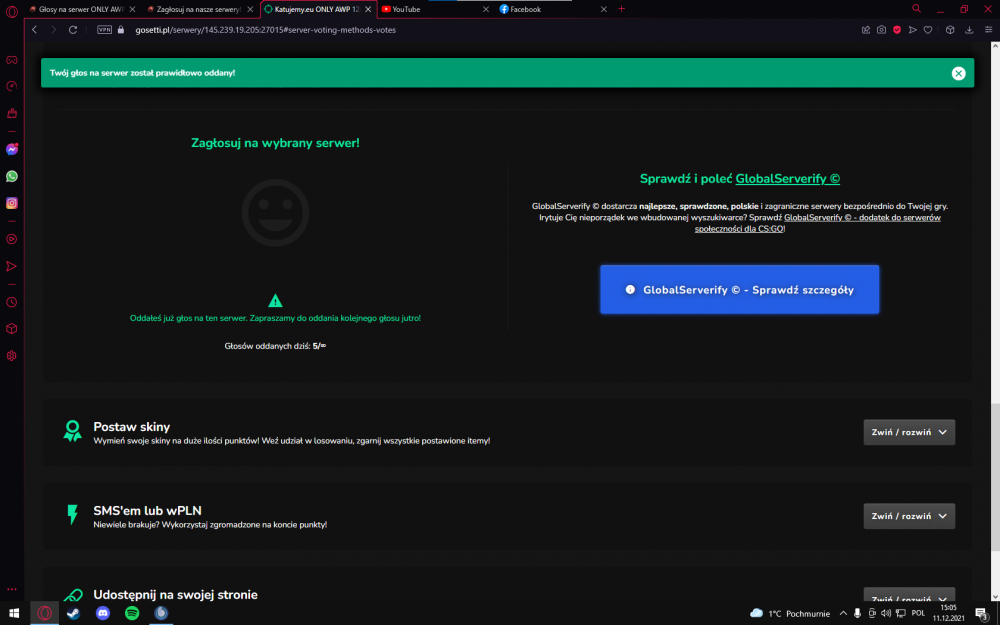Send page via toolbar flow arrow icon
This screenshot has height=625, width=1000.
click(x=913, y=30)
